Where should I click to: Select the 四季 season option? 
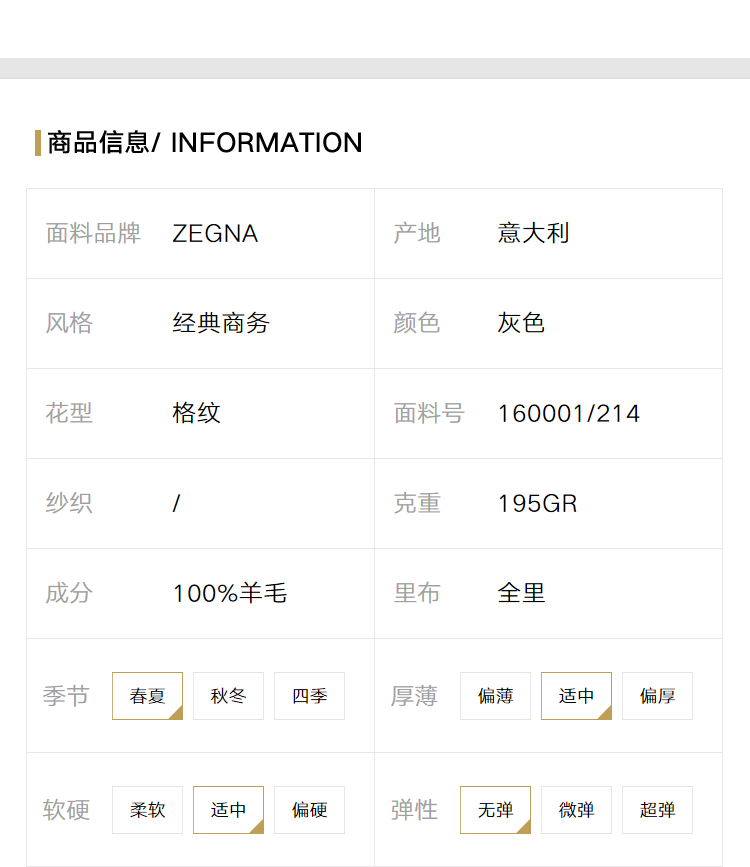click(x=309, y=696)
